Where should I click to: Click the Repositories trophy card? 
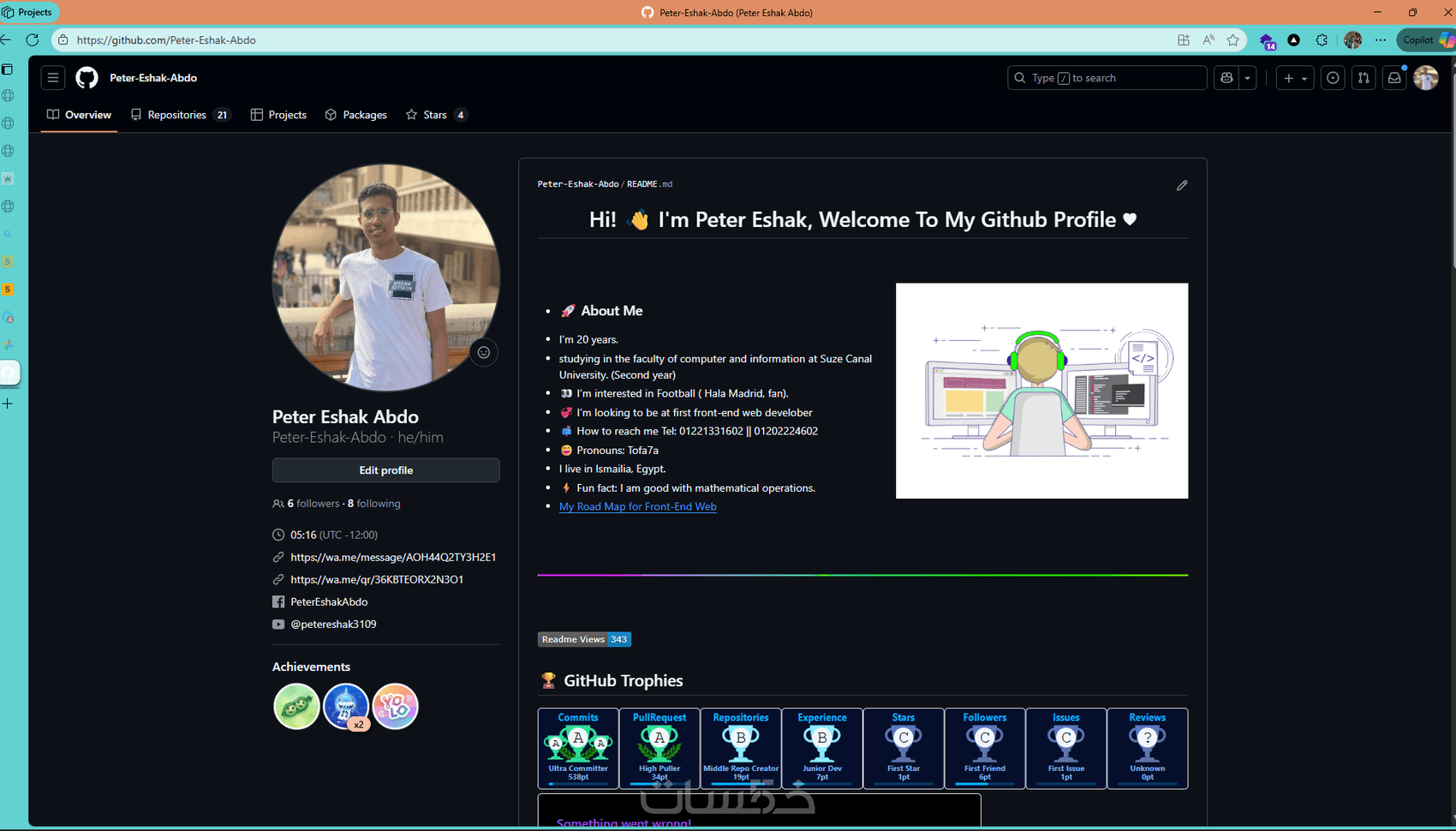[x=741, y=748]
